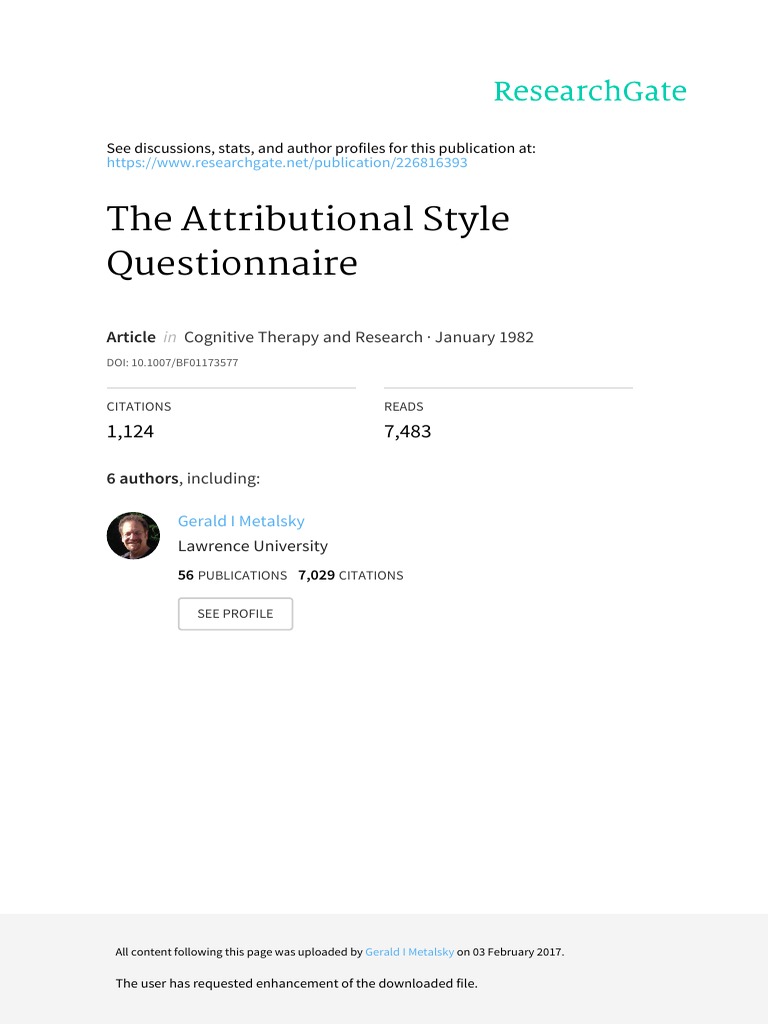Click the Gerald I Metalsky profile photo
The image size is (768, 1024).
pos(133,536)
